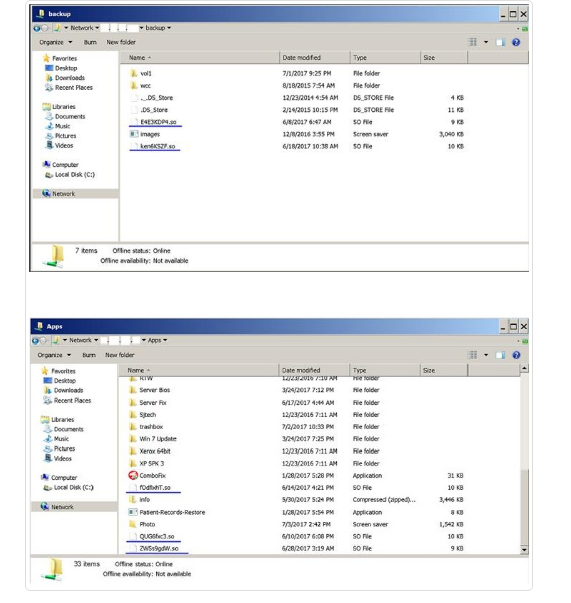Screen dimensions: 571x603
Task: Select the vol1 folder icon
Action: pos(133,73)
